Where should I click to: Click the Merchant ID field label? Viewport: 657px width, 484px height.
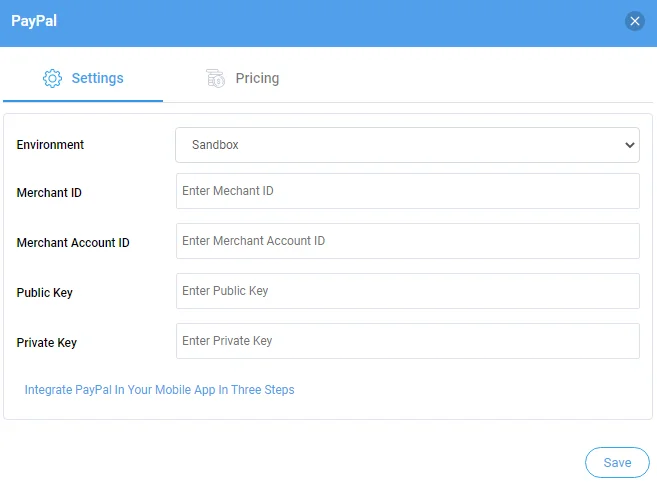pyautogui.click(x=49, y=193)
